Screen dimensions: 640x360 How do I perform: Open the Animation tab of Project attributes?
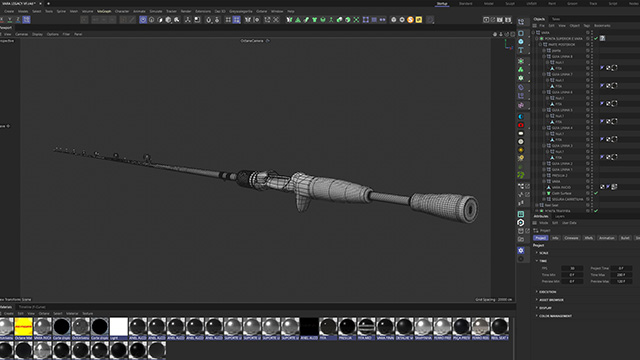(607, 238)
